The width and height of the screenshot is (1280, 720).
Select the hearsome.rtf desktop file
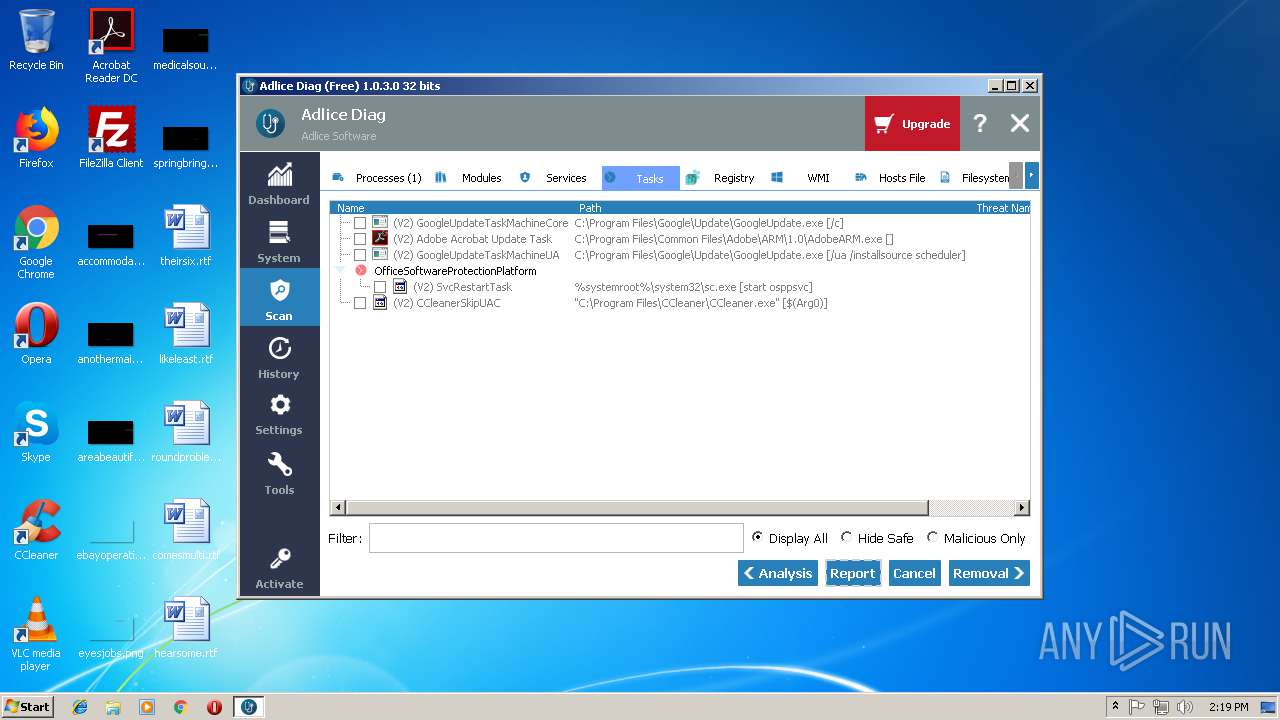coord(186,627)
